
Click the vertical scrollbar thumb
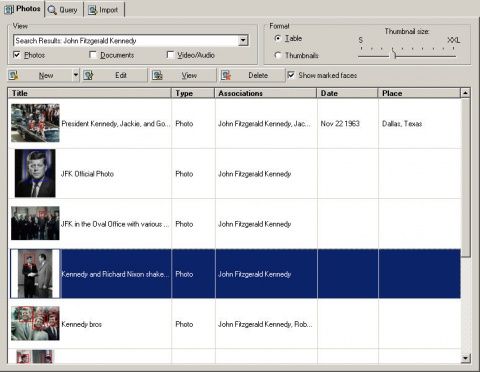[x=465, y=177]
